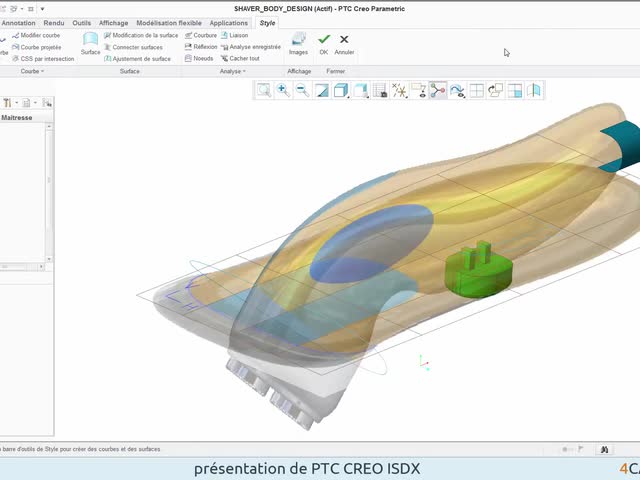Open the Rendu ribbon tab
Screen dimensions: 640x480
click(54, 23)
